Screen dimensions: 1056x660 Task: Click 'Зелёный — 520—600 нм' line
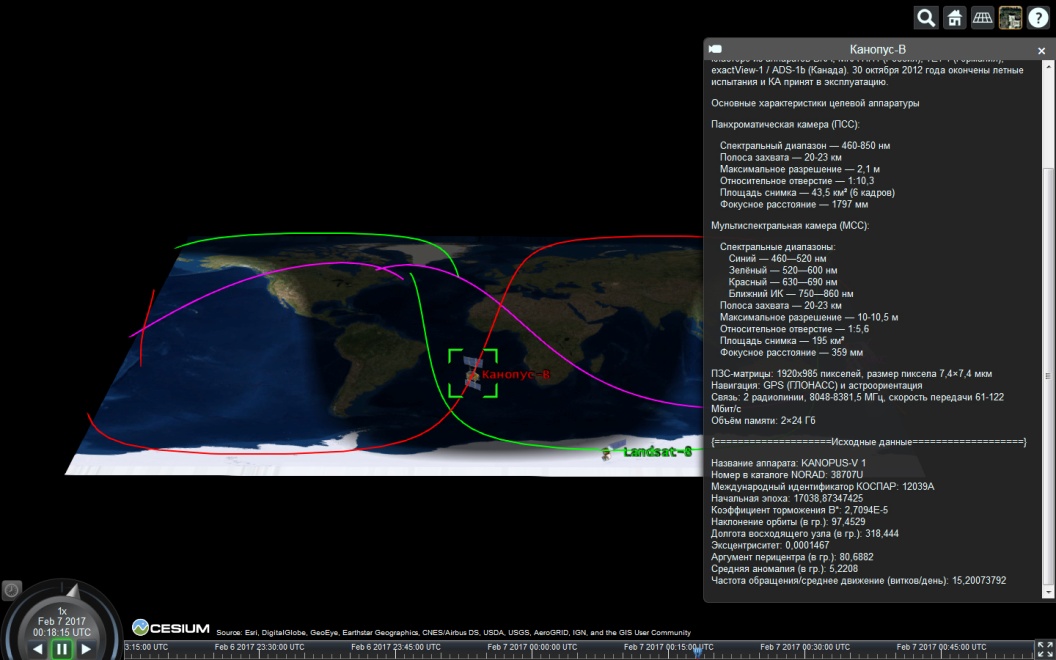783,270
